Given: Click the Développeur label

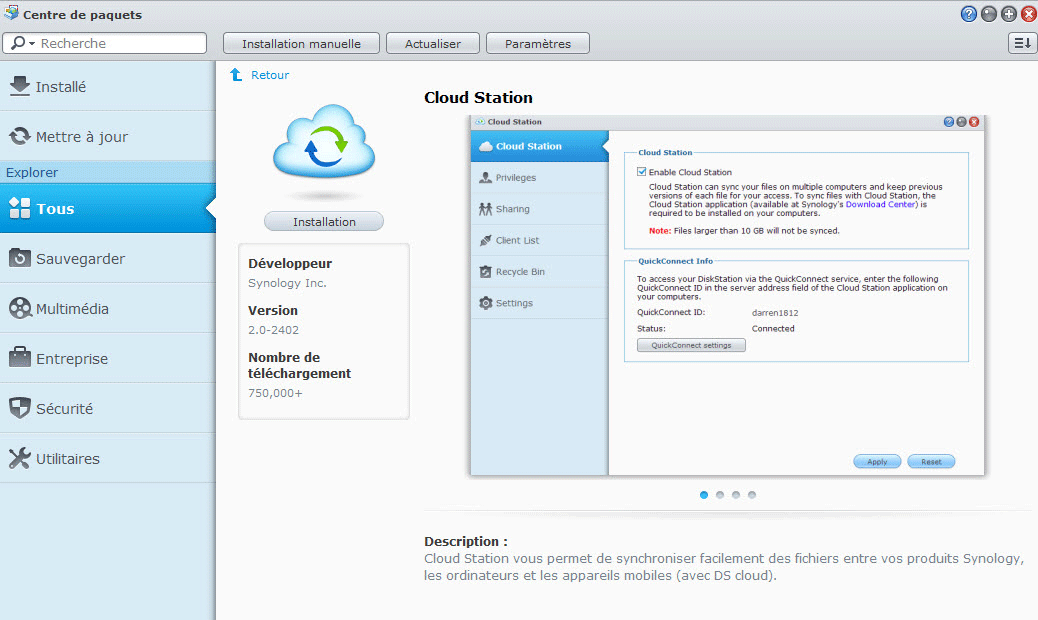Looking at the screenshot, I should coord(290,263).
